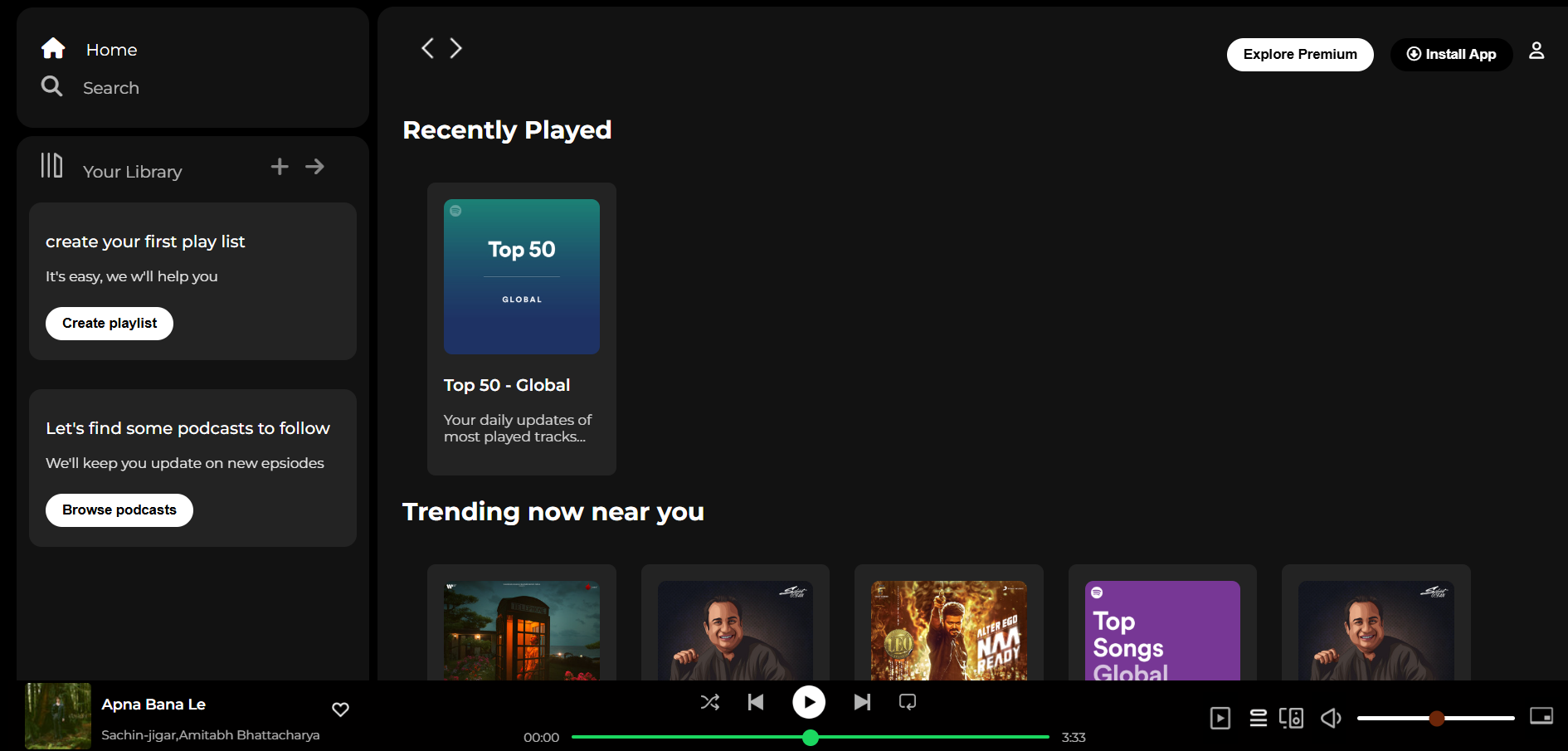Mute the volume with speaker icon
1568x751 pixels.
1331,718
